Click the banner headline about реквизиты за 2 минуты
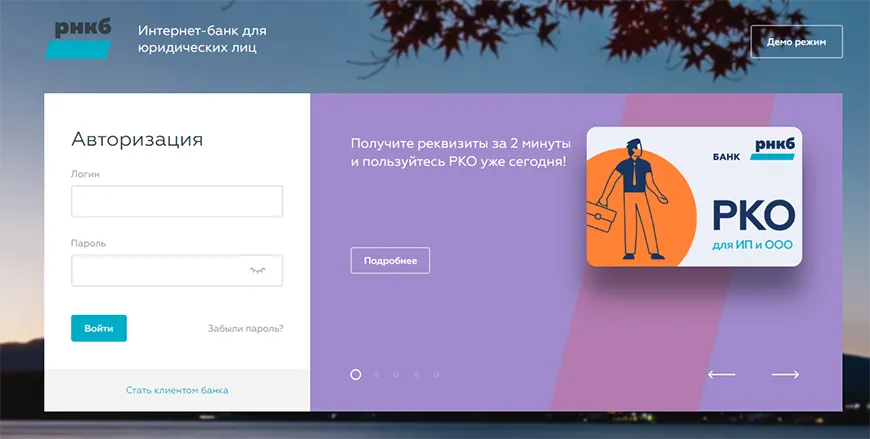Image resolution: width=870 pixels, height=439 pixels. 458,151
